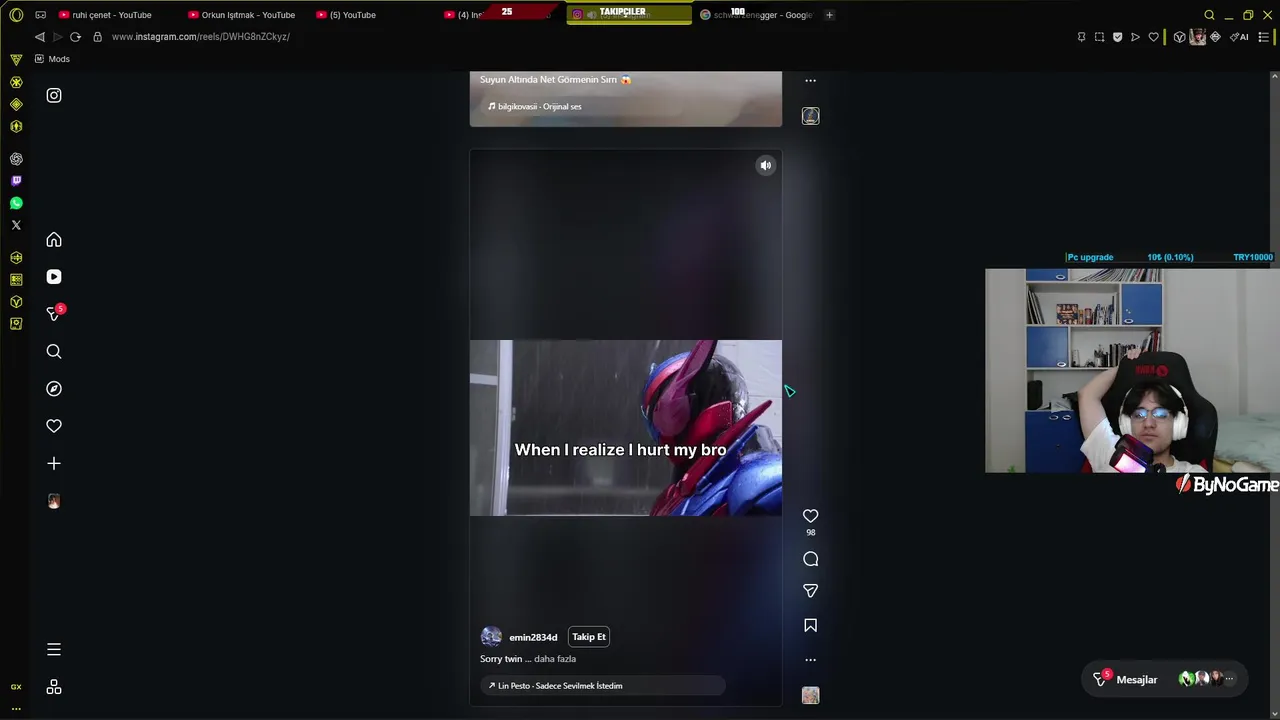Take snapshot with toolbar capture icon
This screenshot has width=1280, height=720.
pos(1099,37)
